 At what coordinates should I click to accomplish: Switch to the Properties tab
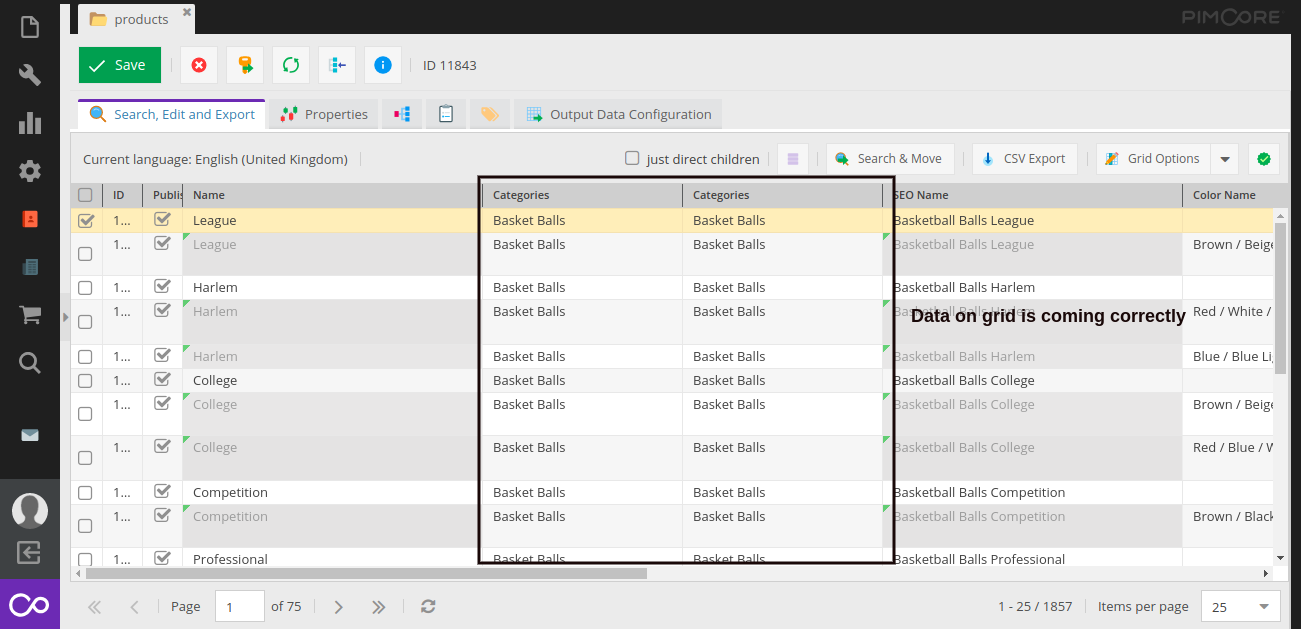(x=325, y=114)
